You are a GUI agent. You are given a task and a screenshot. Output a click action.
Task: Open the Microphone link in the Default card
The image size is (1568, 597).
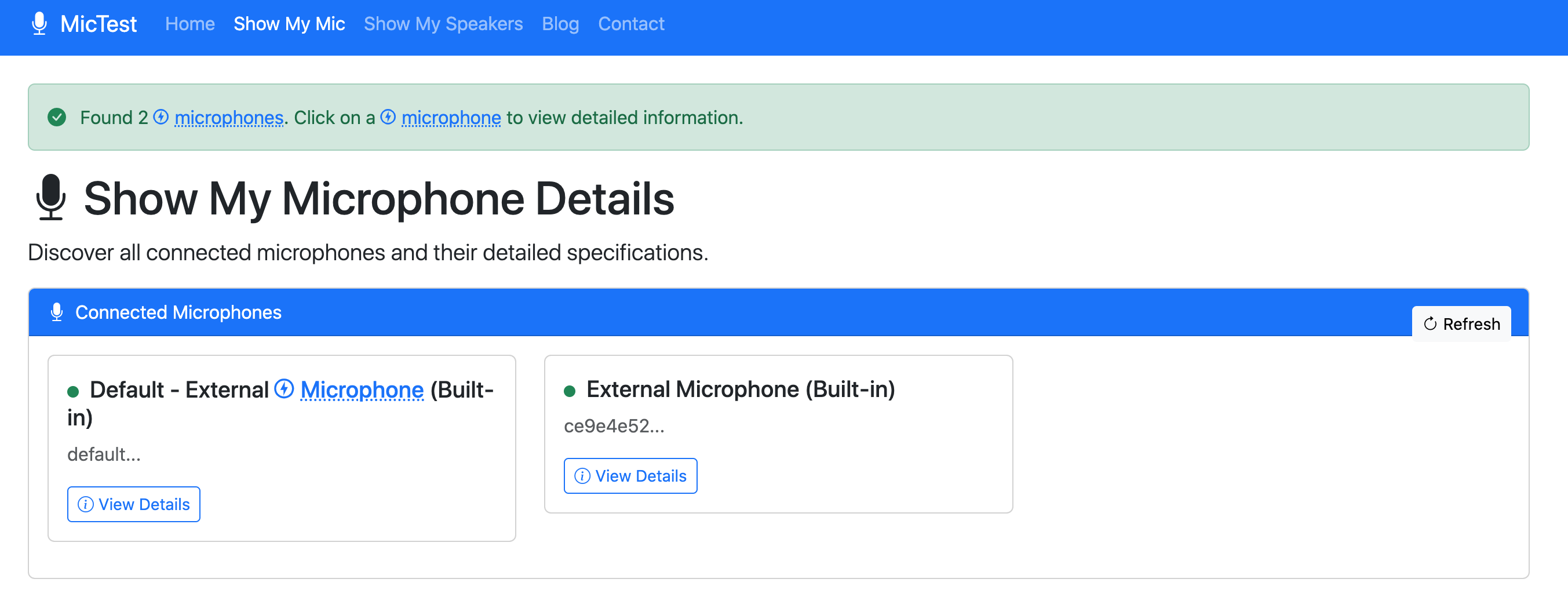362,389
